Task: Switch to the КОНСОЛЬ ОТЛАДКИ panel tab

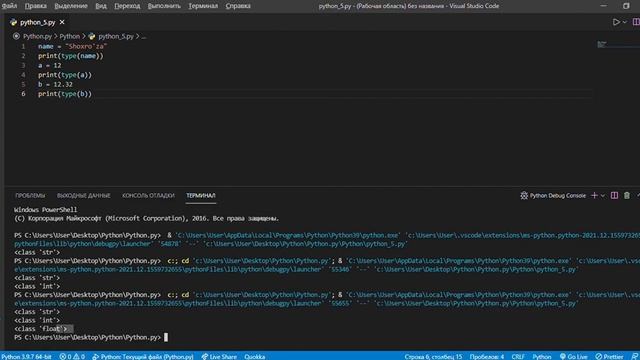Action: [148, 196]
